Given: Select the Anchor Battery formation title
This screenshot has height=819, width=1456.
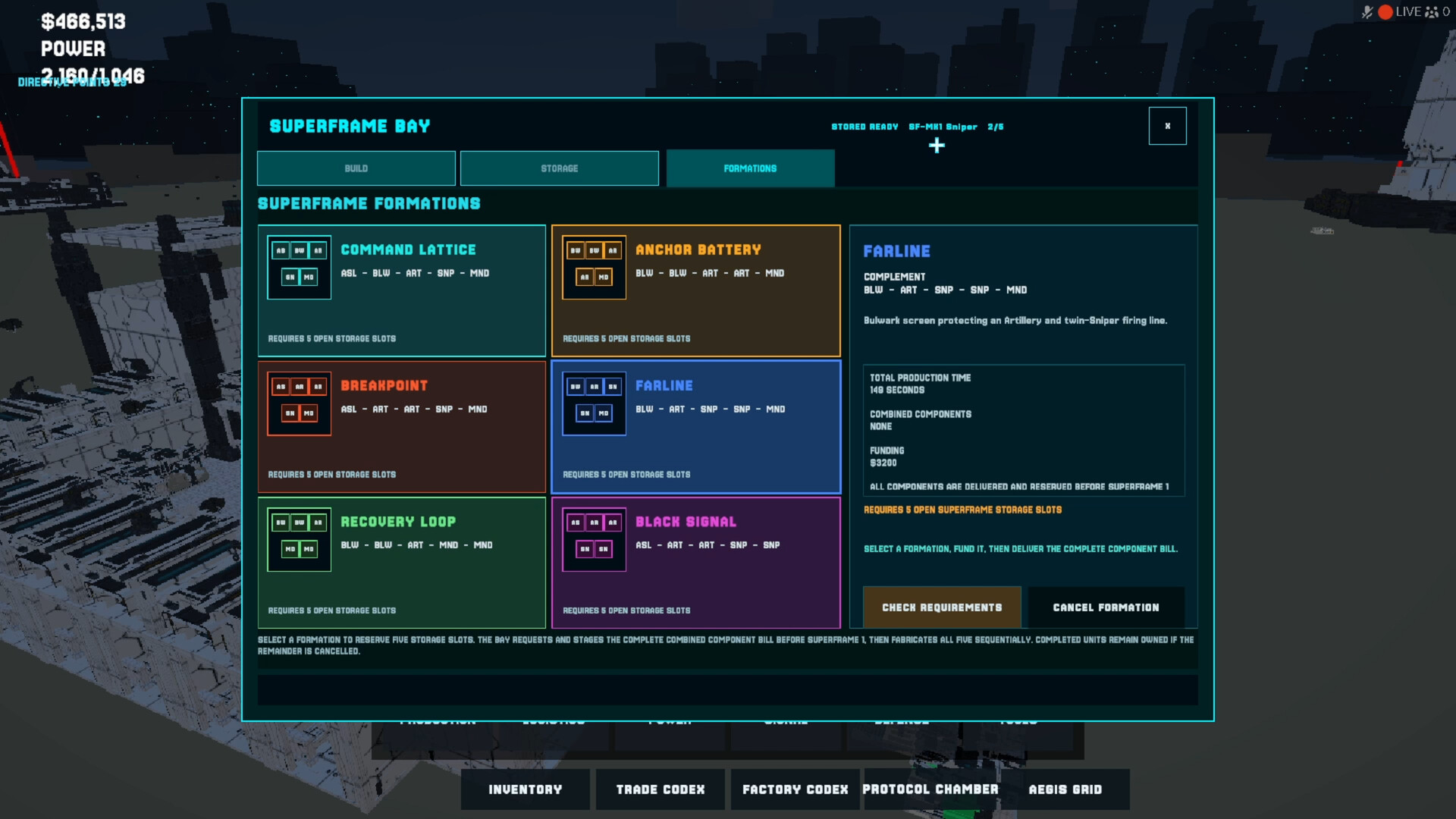Looking at the screenshot, I should (x=698, y=249).
